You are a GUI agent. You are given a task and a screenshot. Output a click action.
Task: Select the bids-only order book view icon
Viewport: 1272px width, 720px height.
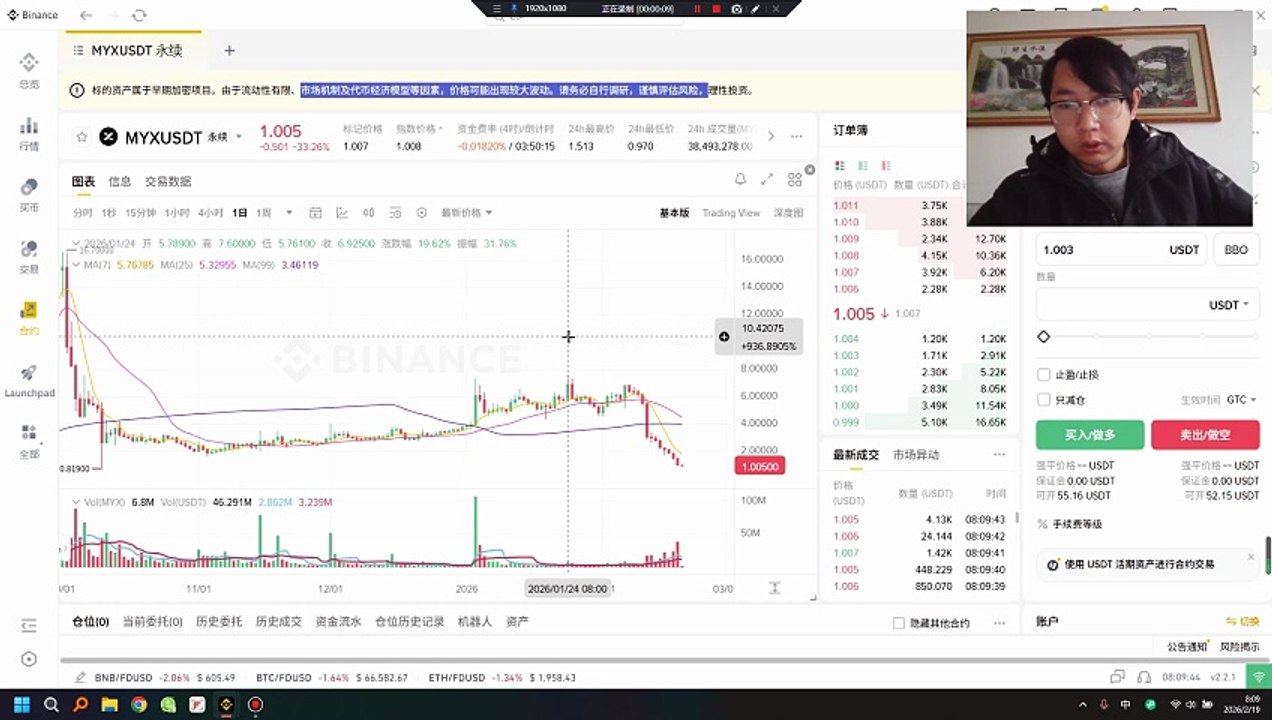pyautogui.click(x=864, y=165)
